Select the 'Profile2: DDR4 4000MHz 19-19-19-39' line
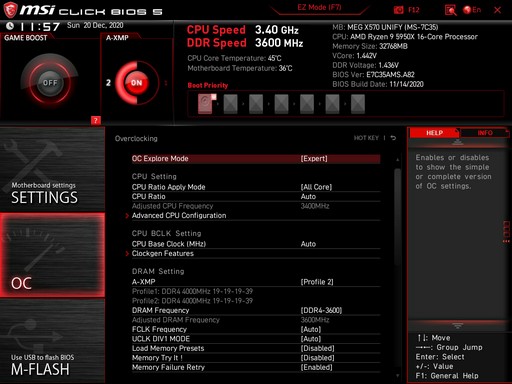The width and height of the screenshot is (512, 384). [192, 301]
